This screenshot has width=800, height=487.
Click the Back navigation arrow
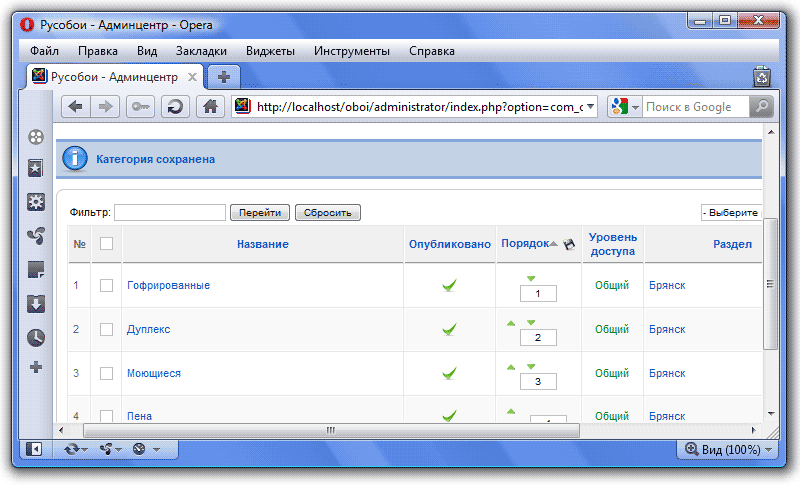coord(75,107)
